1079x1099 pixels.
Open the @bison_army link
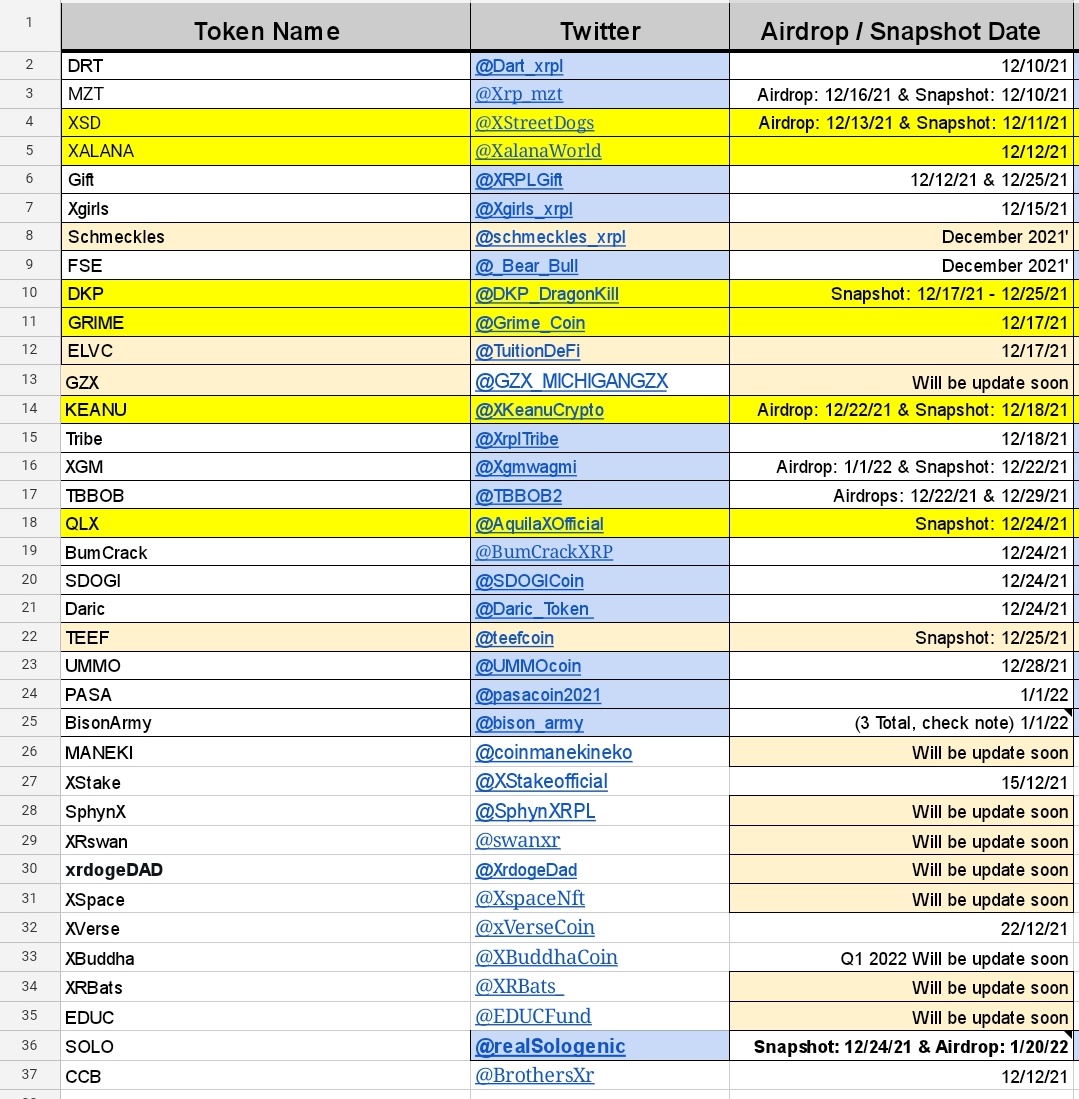[x=529, y=723]
